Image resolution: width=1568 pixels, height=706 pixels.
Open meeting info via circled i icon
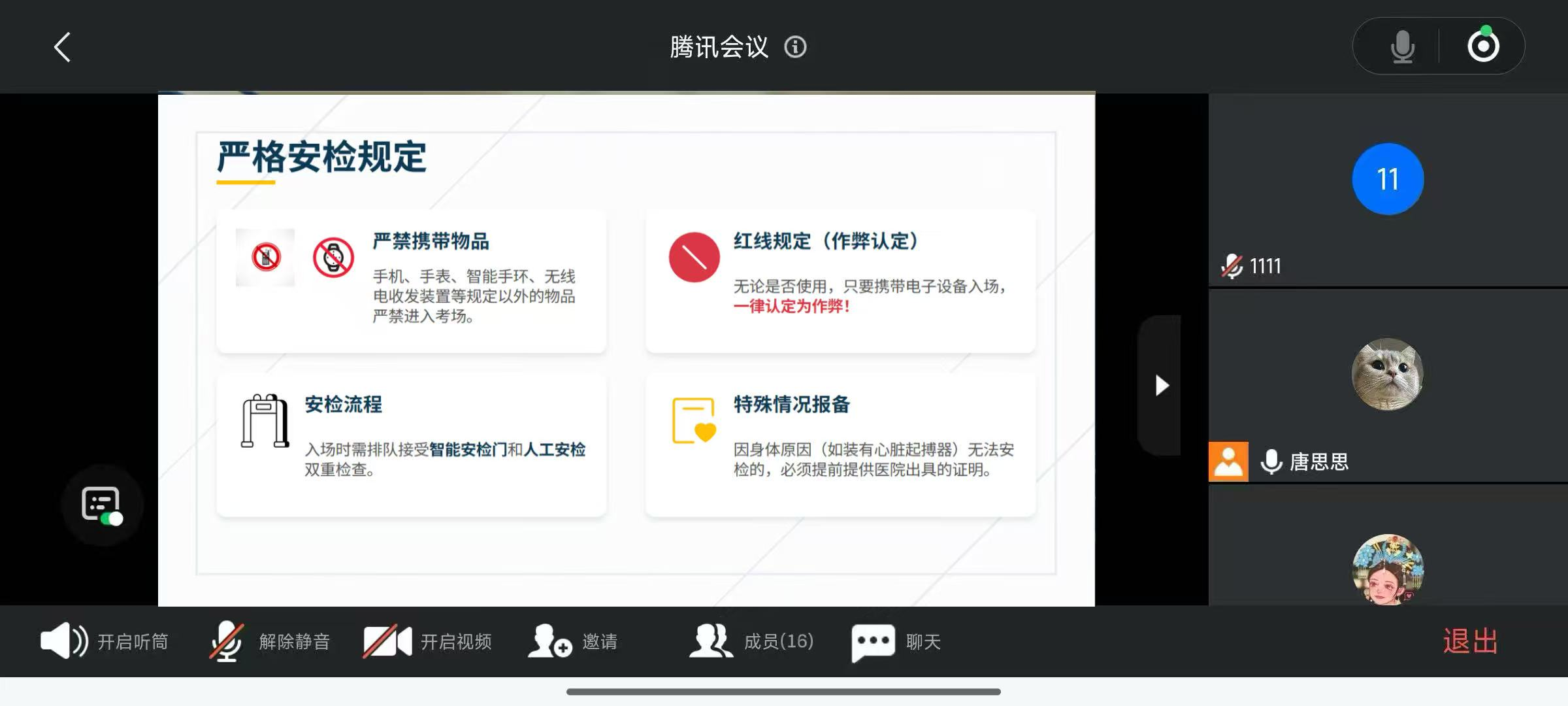tap(794, 46)
